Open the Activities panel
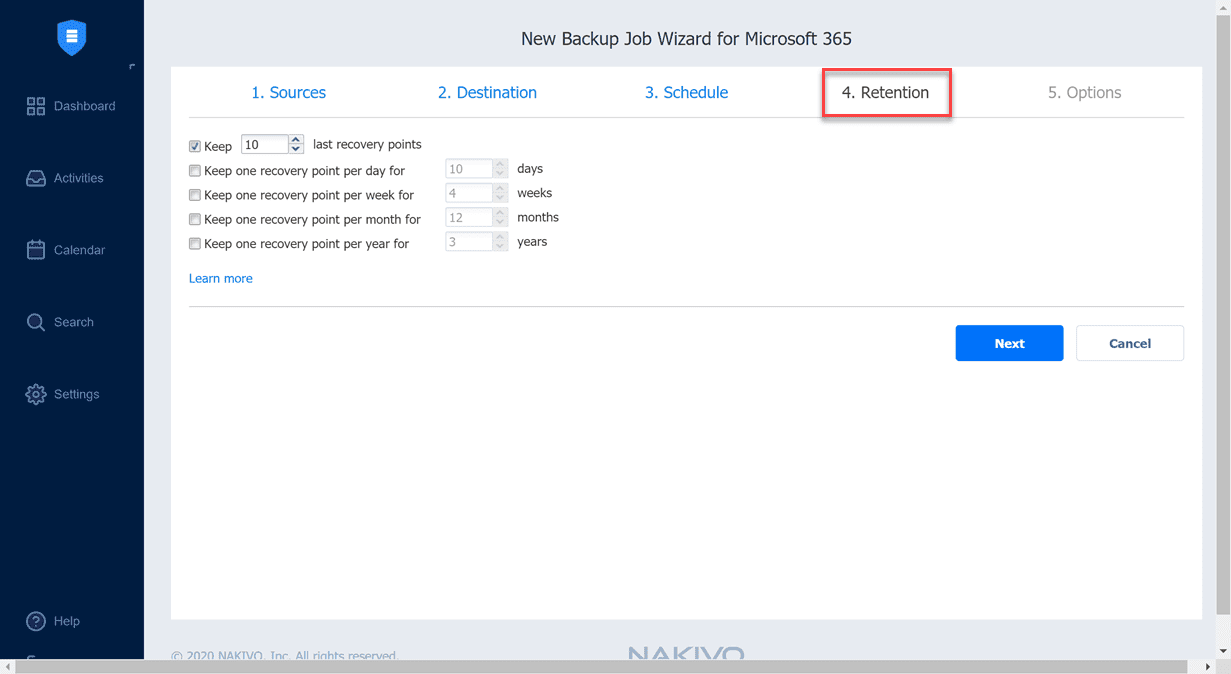The image size is (1231, 674). click(72, 177)
